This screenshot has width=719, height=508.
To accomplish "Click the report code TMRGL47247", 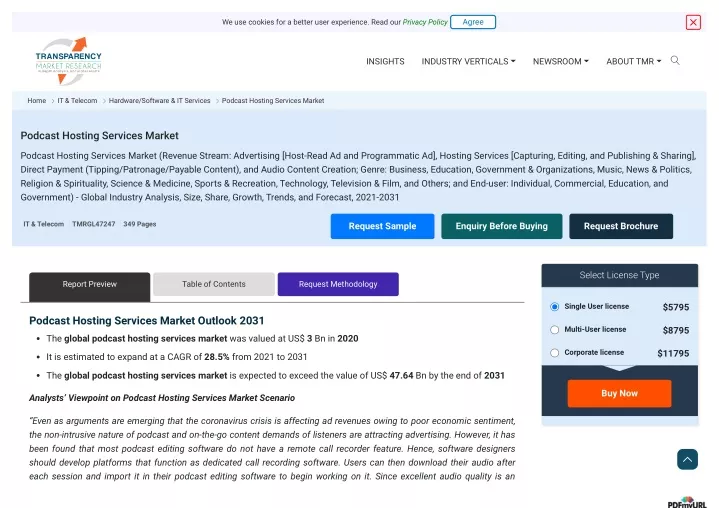I will click(x=94, y=224).
